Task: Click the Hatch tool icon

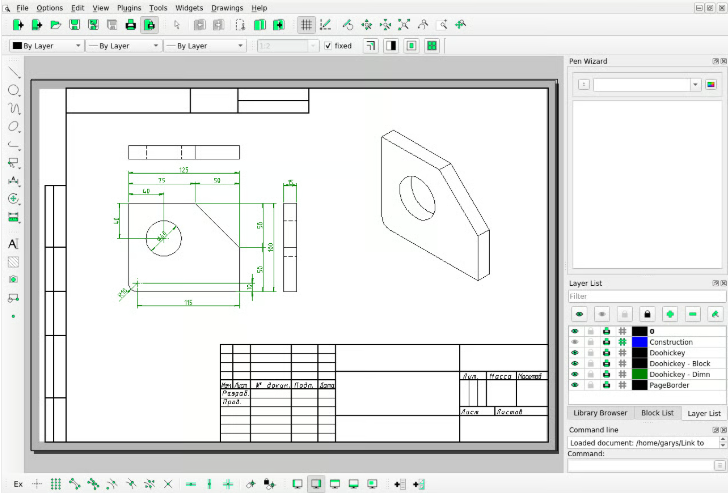Action: tap(14, 262)
